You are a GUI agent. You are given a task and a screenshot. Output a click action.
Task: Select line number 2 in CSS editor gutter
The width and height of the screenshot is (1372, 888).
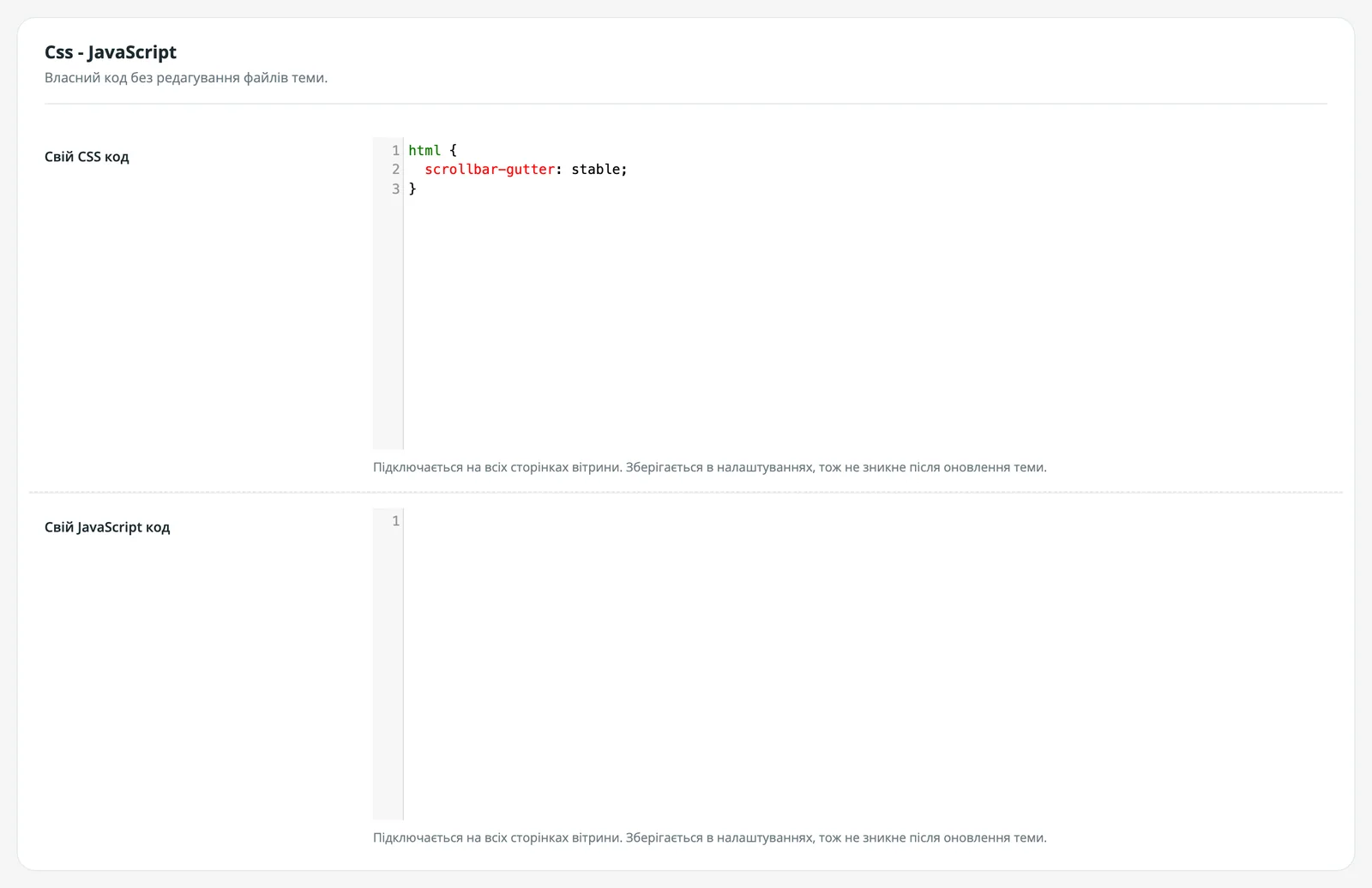[395, 170]
